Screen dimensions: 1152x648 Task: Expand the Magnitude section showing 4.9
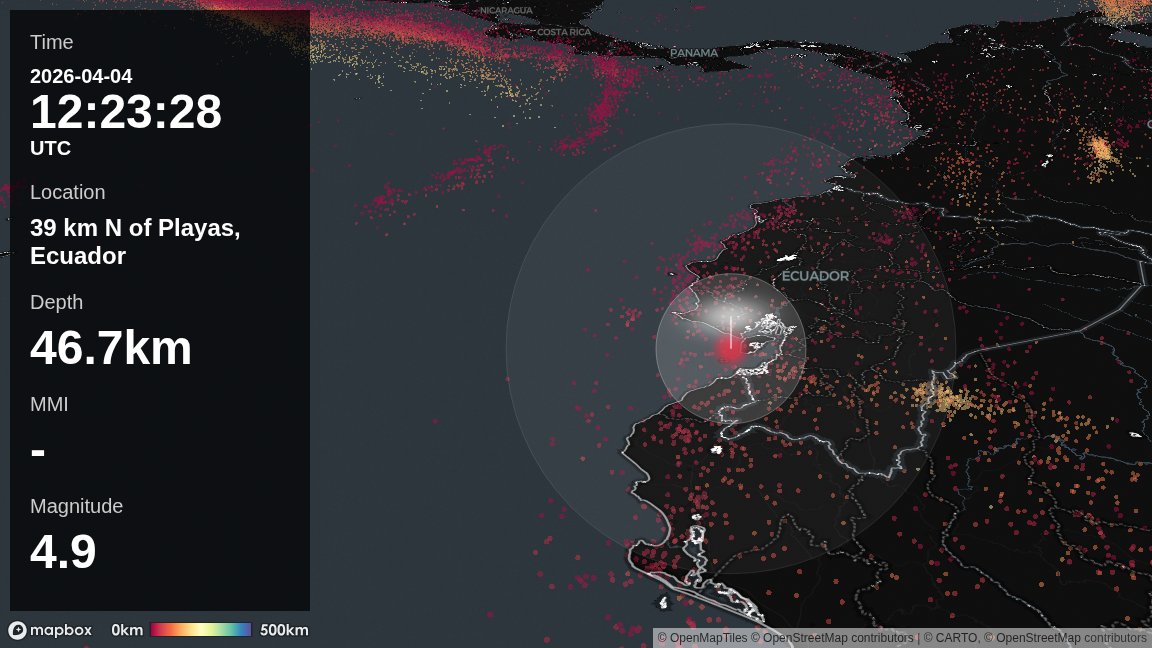[76, 507]
